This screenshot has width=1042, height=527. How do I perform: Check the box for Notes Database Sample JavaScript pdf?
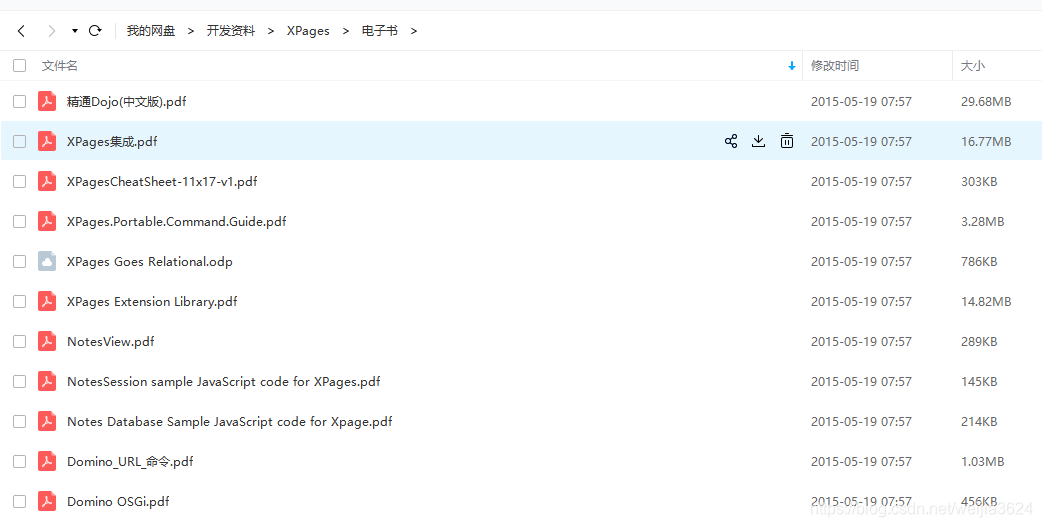19,421
